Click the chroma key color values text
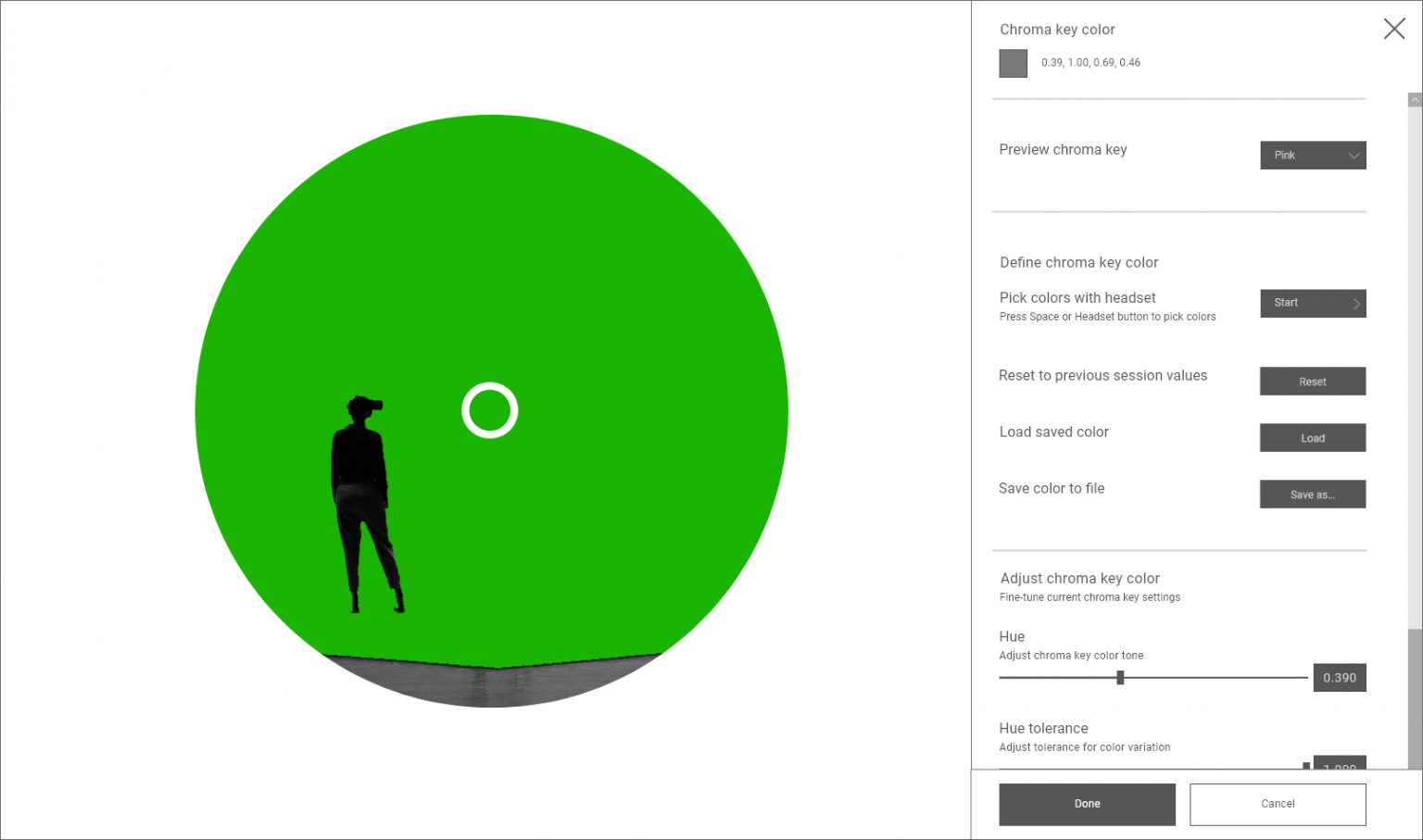 pos(1090,63)
